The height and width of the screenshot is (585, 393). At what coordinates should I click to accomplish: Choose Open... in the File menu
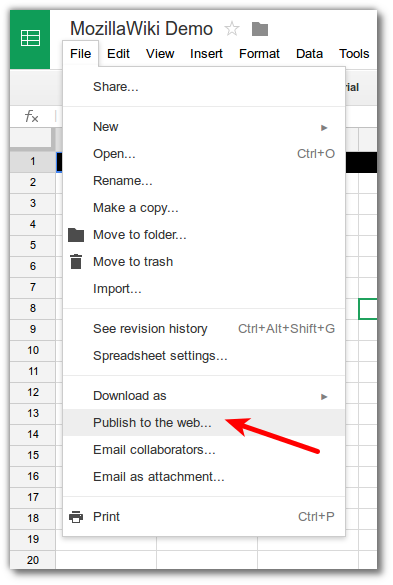click(204, 154)
